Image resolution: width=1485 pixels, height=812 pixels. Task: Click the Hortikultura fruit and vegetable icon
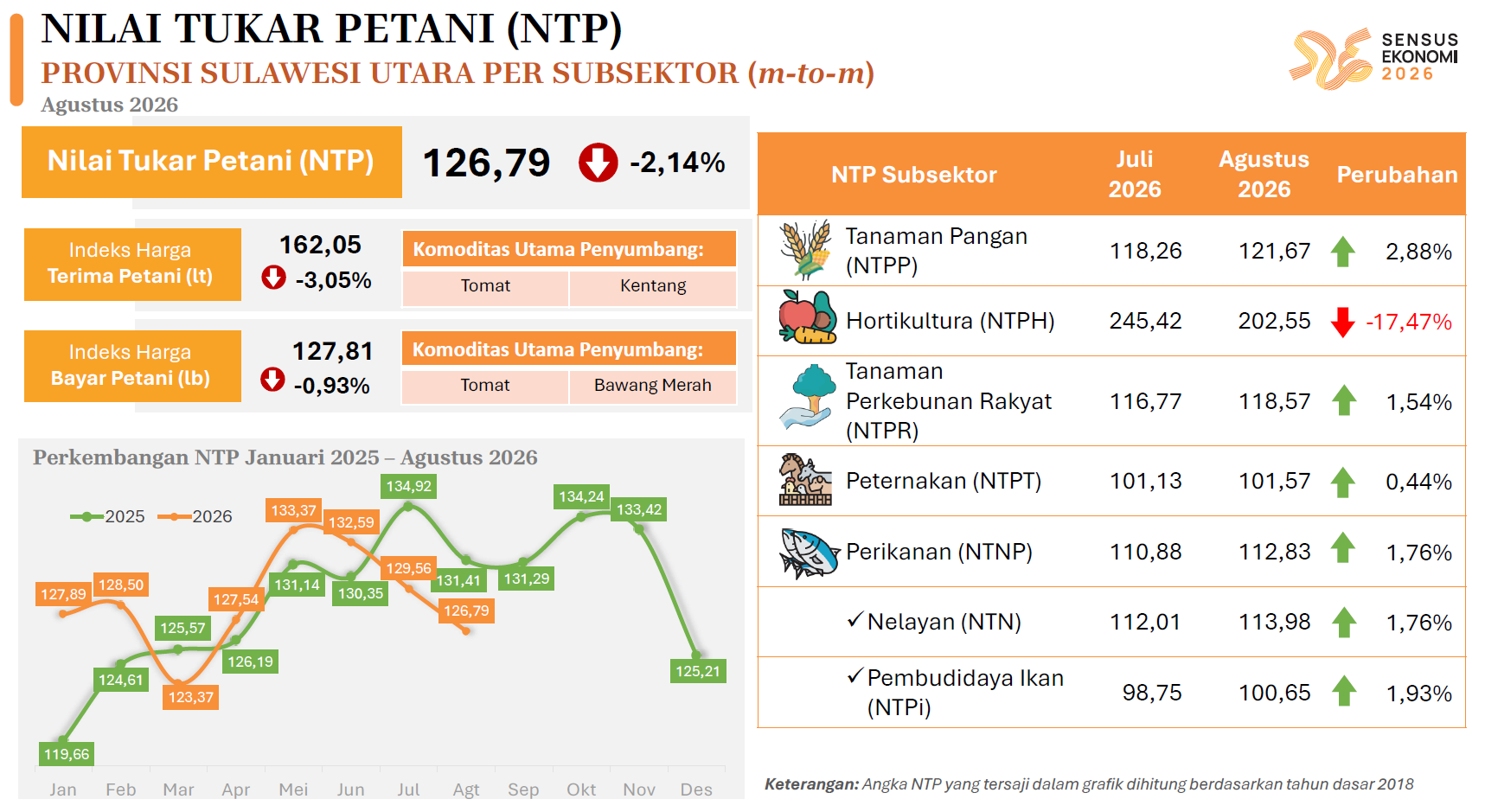pos(807,317)
